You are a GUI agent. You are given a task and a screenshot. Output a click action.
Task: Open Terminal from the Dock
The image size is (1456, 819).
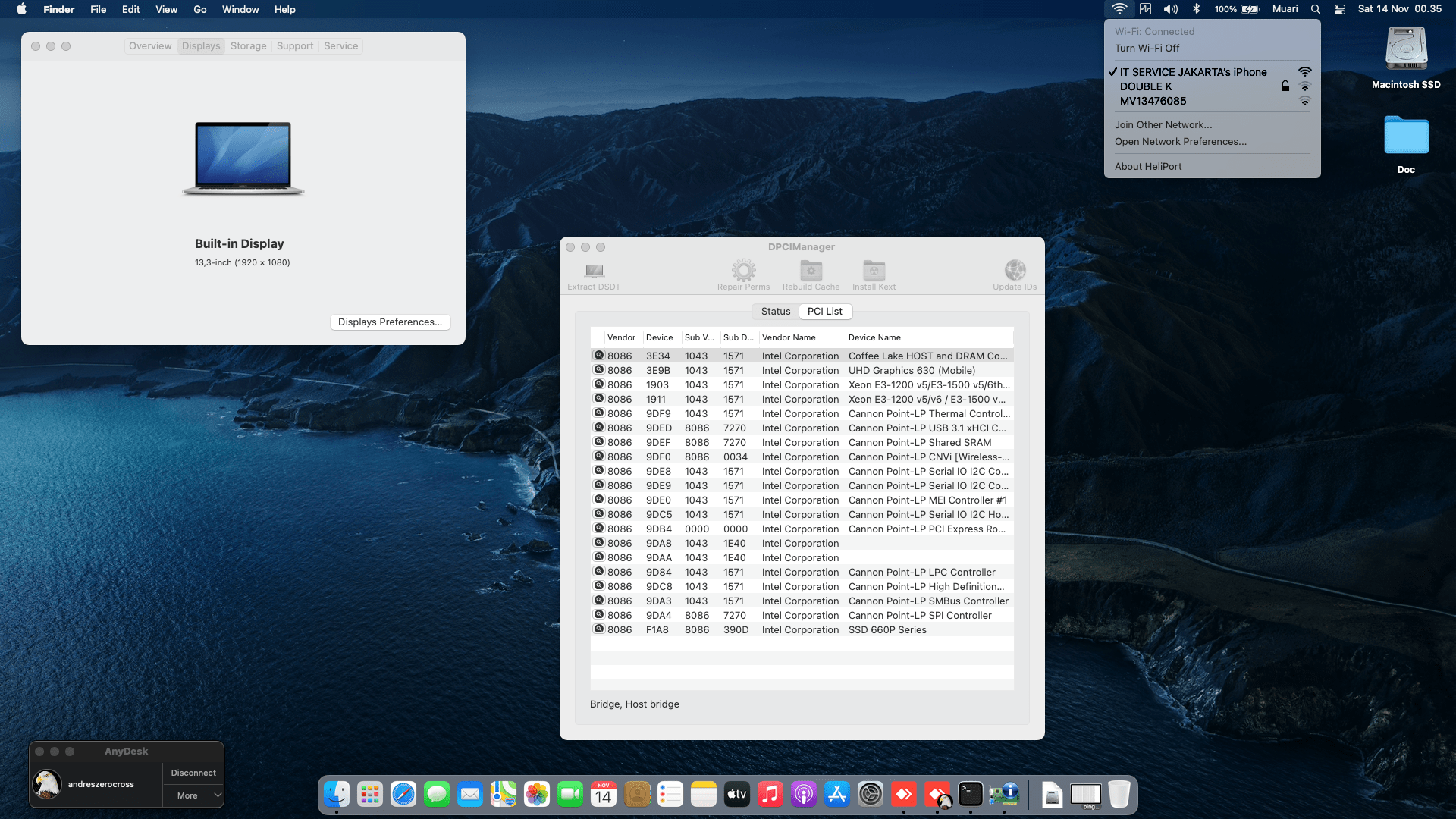coord(970,794)
